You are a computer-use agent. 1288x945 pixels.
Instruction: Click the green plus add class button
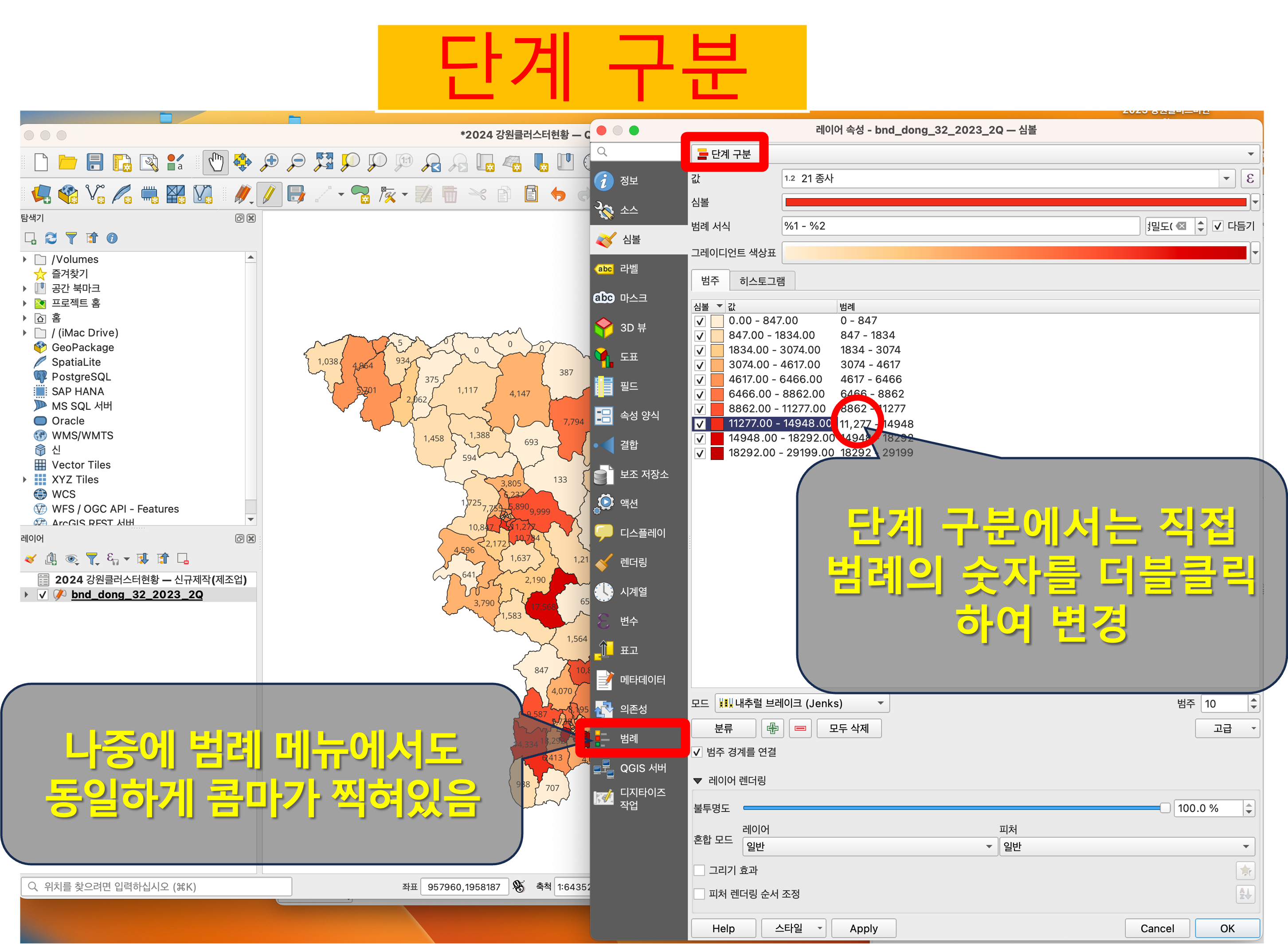(772, 728)
